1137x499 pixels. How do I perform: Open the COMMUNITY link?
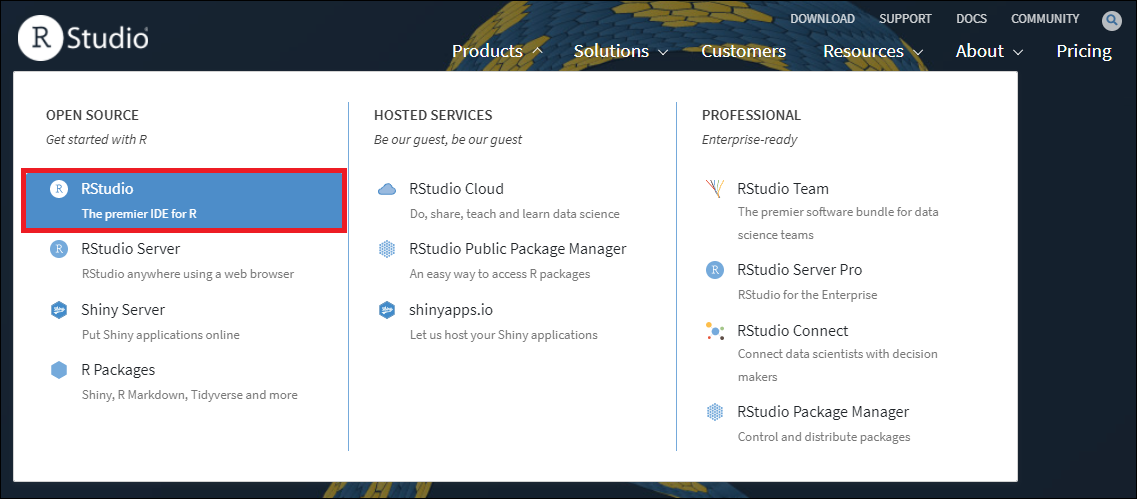click(1045, 19)
